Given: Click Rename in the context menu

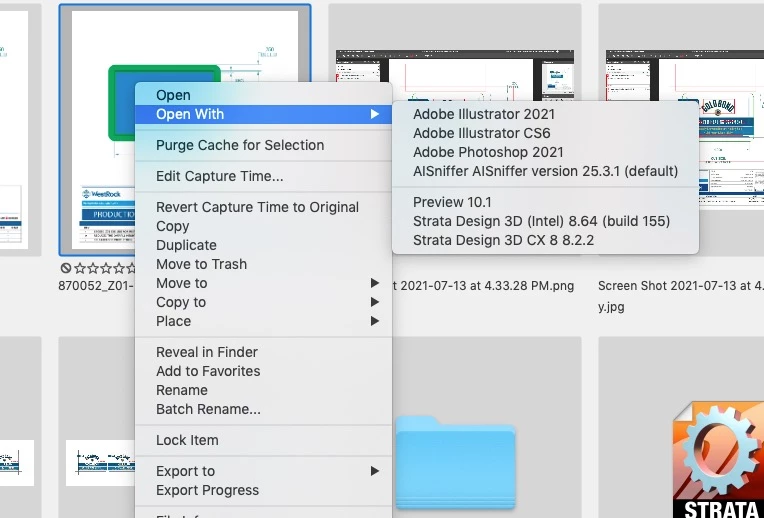Looking at the screenshot, I should (263, 390).
